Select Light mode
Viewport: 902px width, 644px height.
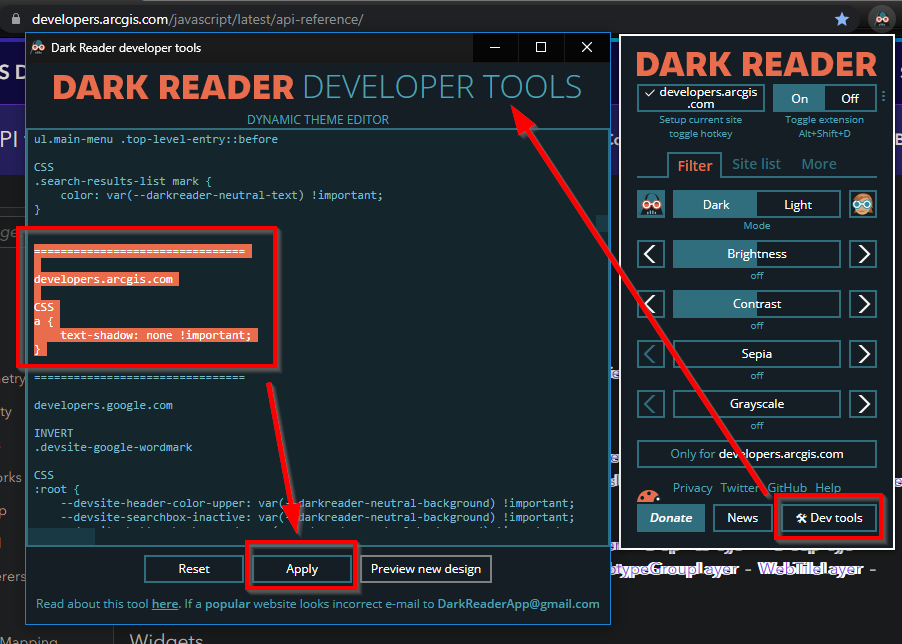(798, 205)
